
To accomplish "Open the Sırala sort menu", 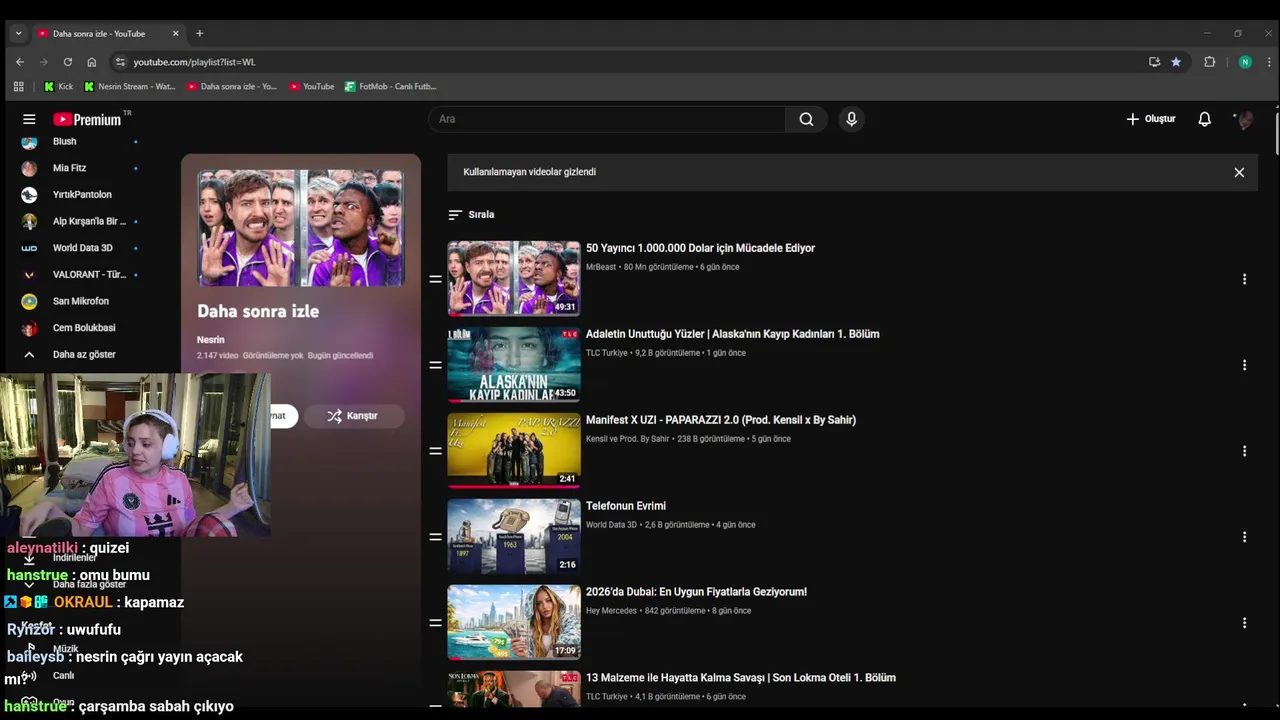I will 471,215.
